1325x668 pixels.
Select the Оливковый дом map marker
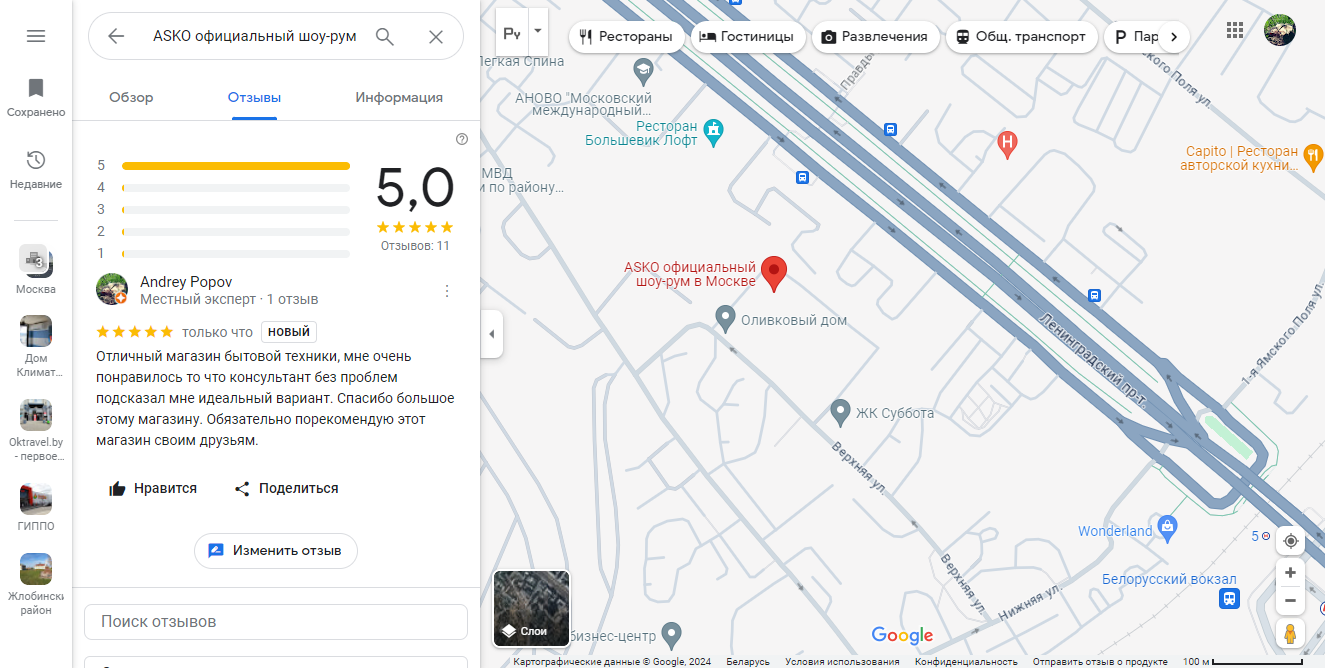click(x=727, y=320)
